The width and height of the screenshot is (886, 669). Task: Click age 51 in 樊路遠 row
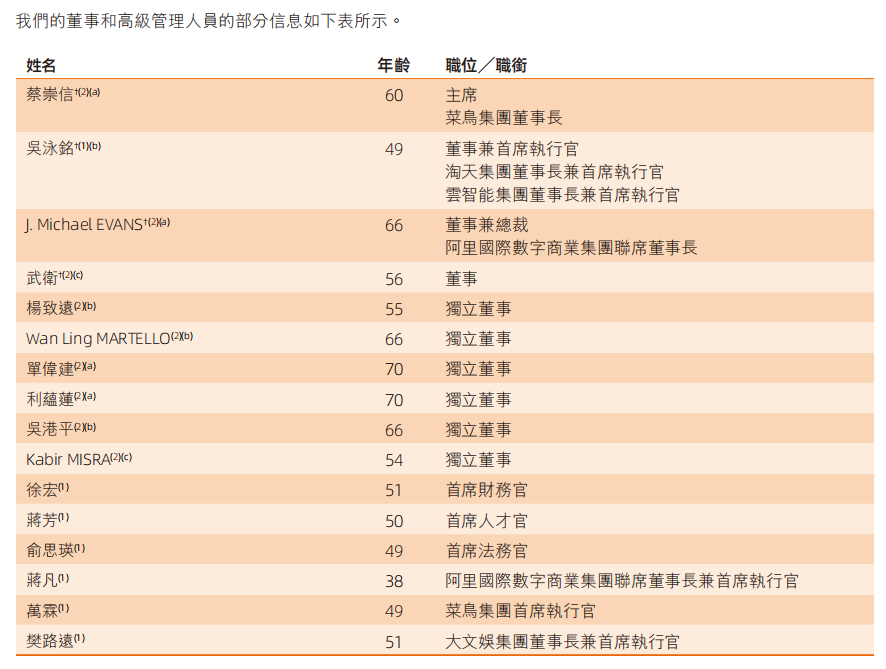point(394,642)
